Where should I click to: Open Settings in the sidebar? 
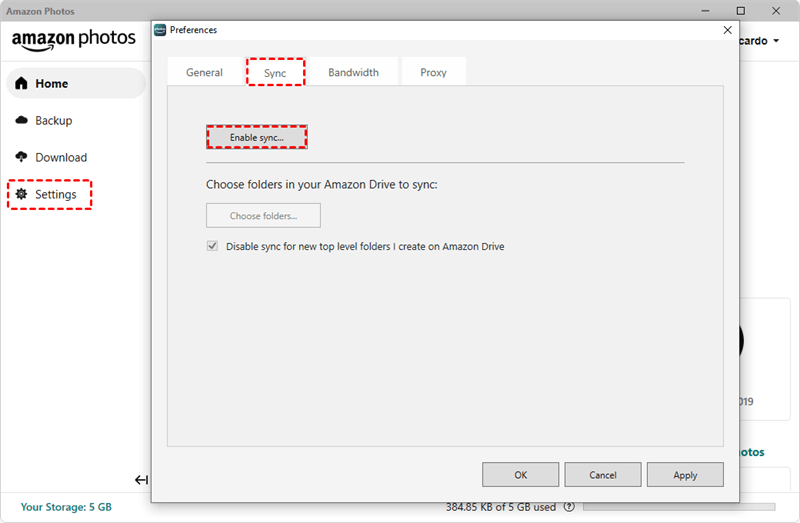pyautogui.click(x=49, y=194)
